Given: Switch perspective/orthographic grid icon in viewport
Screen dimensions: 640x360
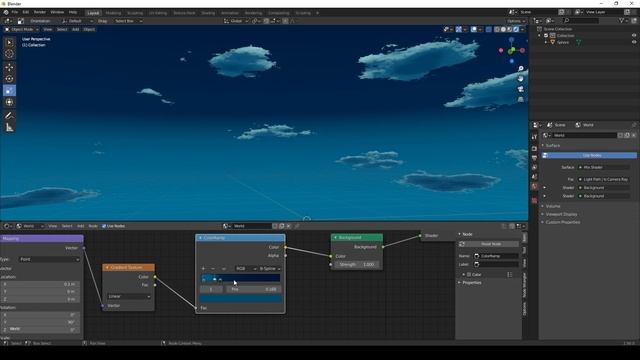Looking at the screenshot, I should coord(520,99).
